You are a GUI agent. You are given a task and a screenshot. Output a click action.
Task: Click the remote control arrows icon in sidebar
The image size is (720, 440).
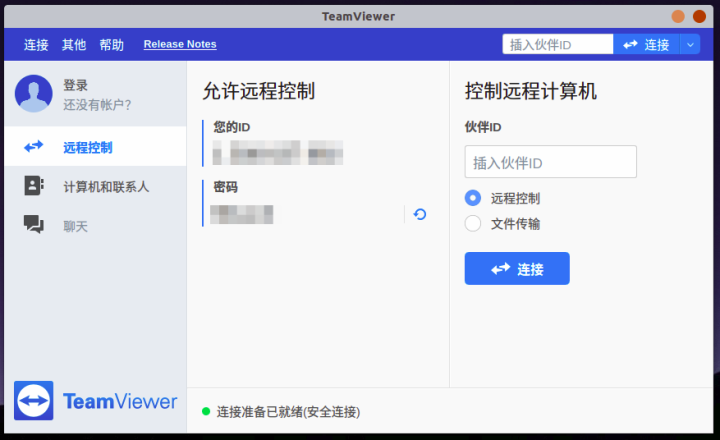click(34, 147)
